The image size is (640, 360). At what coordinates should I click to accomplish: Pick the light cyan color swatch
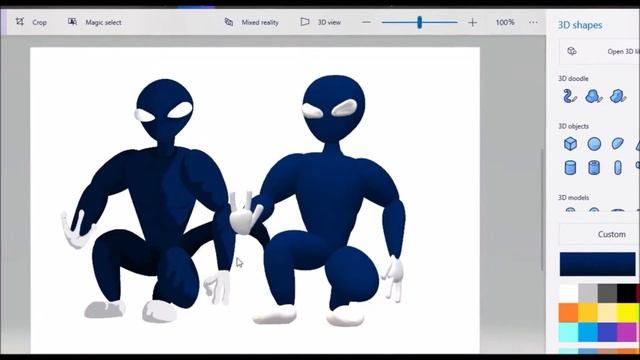(569, 332)
